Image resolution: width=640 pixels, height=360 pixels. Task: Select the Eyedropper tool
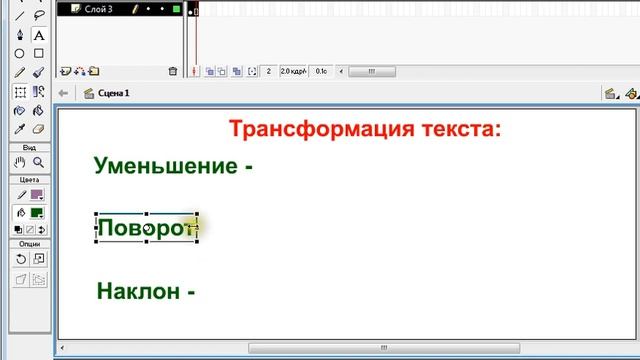pos(19,129)
